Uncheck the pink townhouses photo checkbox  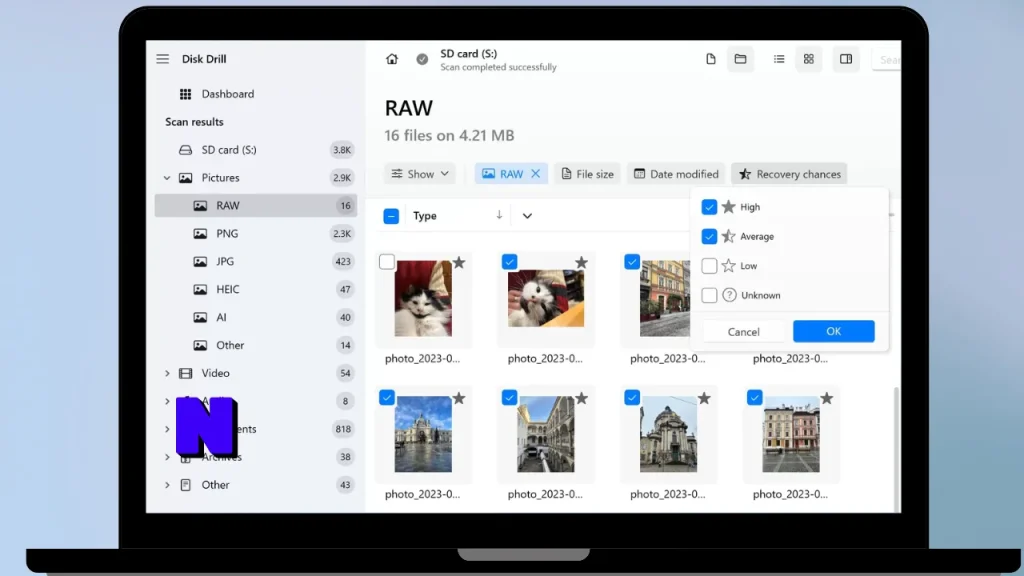point(754,397)
